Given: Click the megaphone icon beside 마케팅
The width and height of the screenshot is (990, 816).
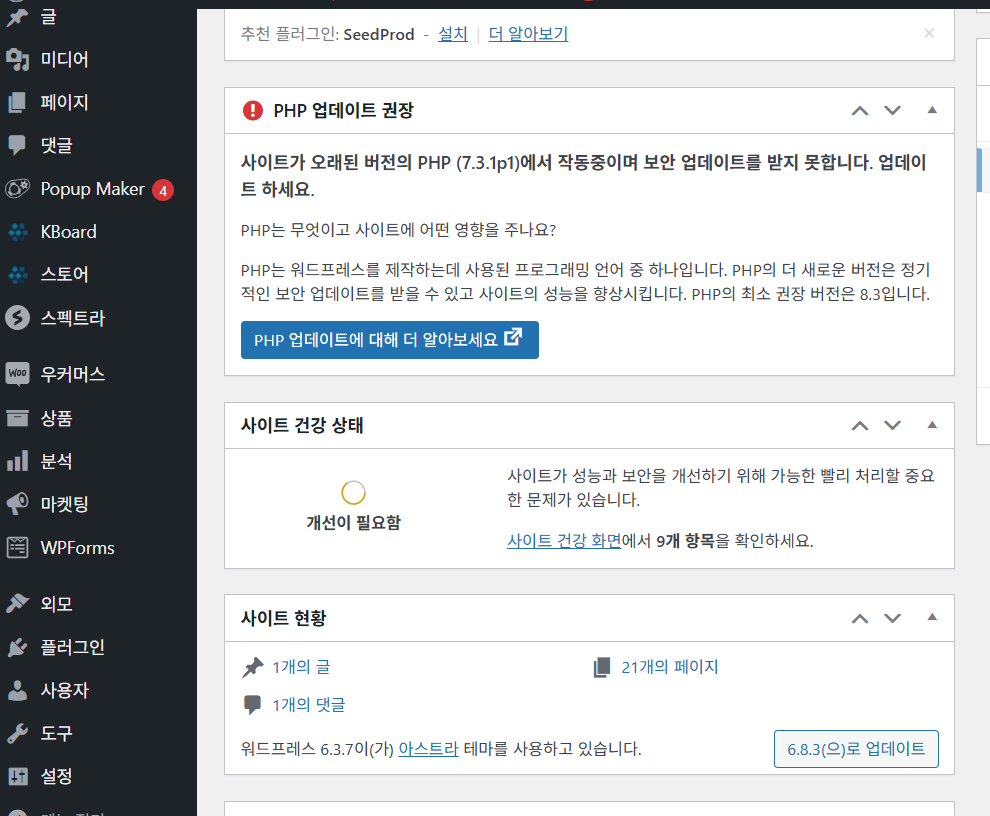Looking at the screenshot, I should (18, 503).
